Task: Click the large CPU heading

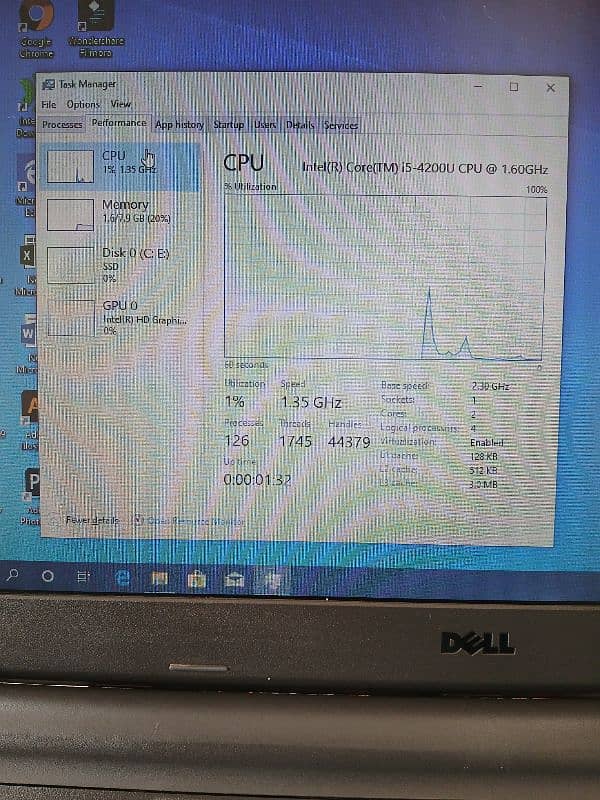Action: [x=244, y=163]
